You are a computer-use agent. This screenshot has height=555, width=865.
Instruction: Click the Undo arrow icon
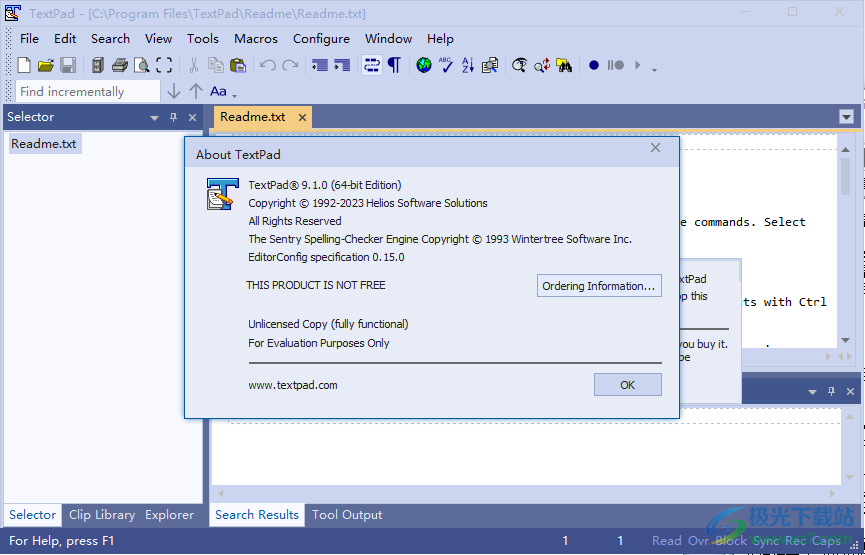(x=268, y=65)
